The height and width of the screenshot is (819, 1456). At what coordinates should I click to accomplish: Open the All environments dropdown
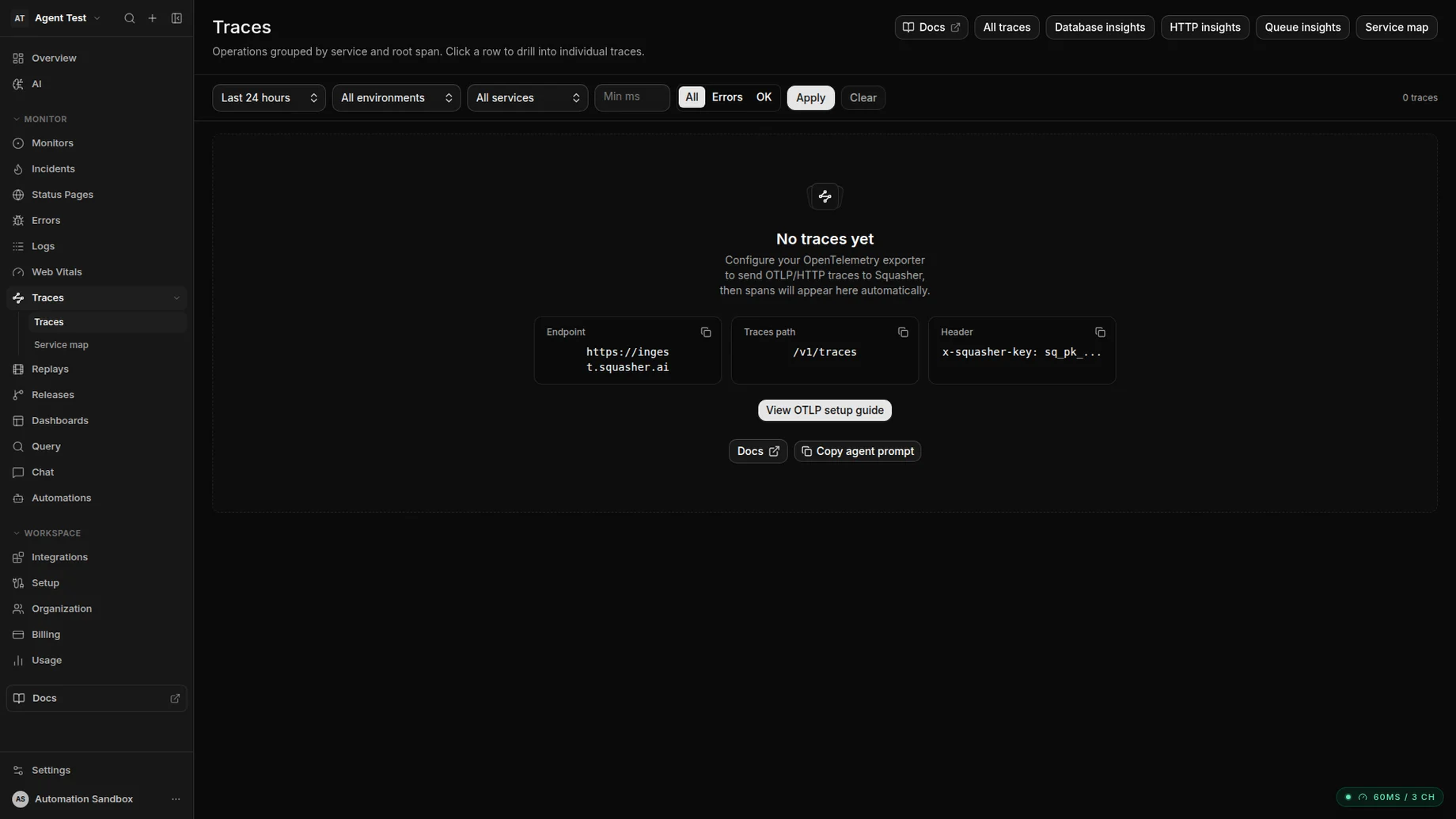396,98
